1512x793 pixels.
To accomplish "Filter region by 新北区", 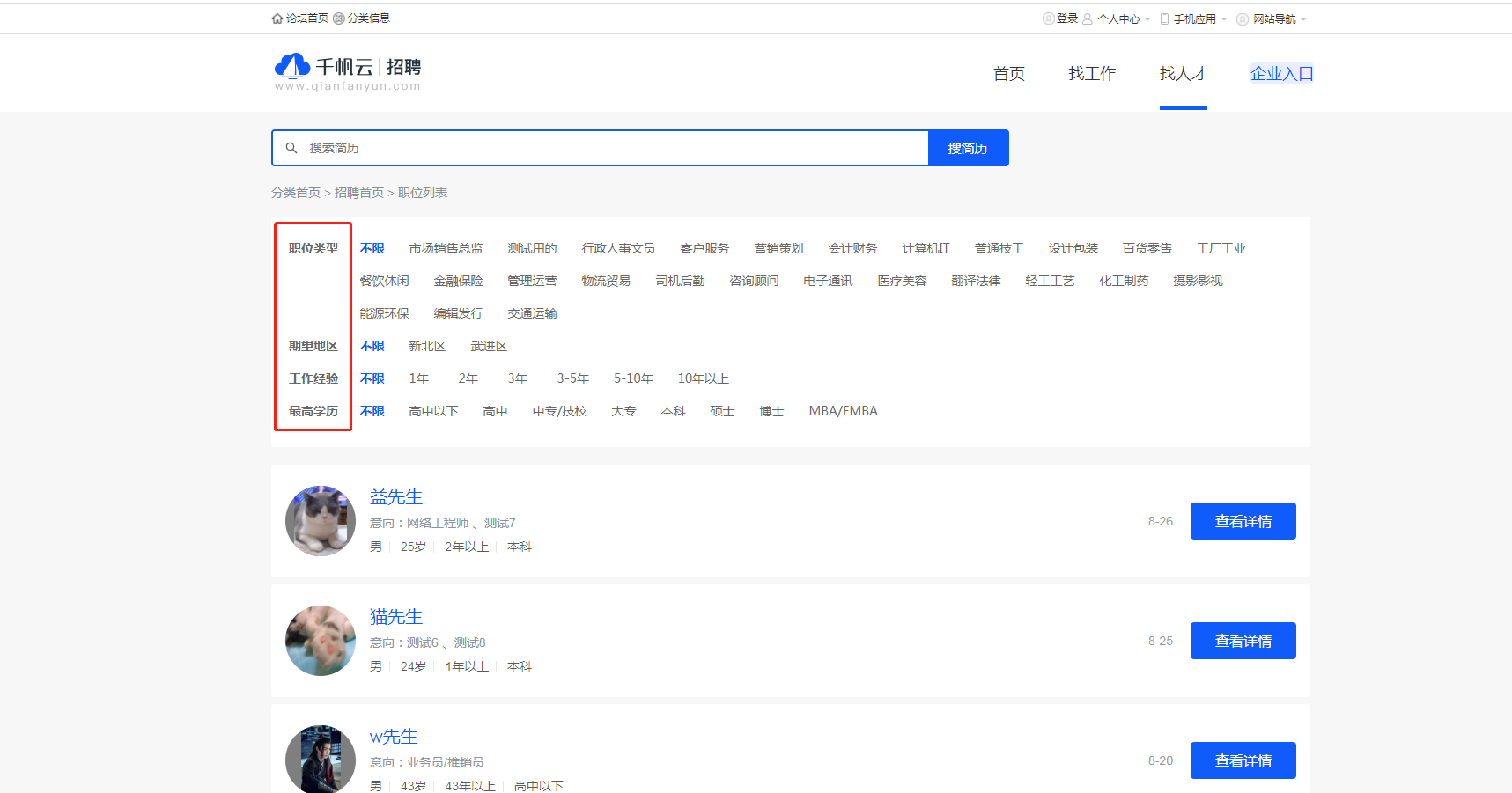I will [x=428, y=346].
